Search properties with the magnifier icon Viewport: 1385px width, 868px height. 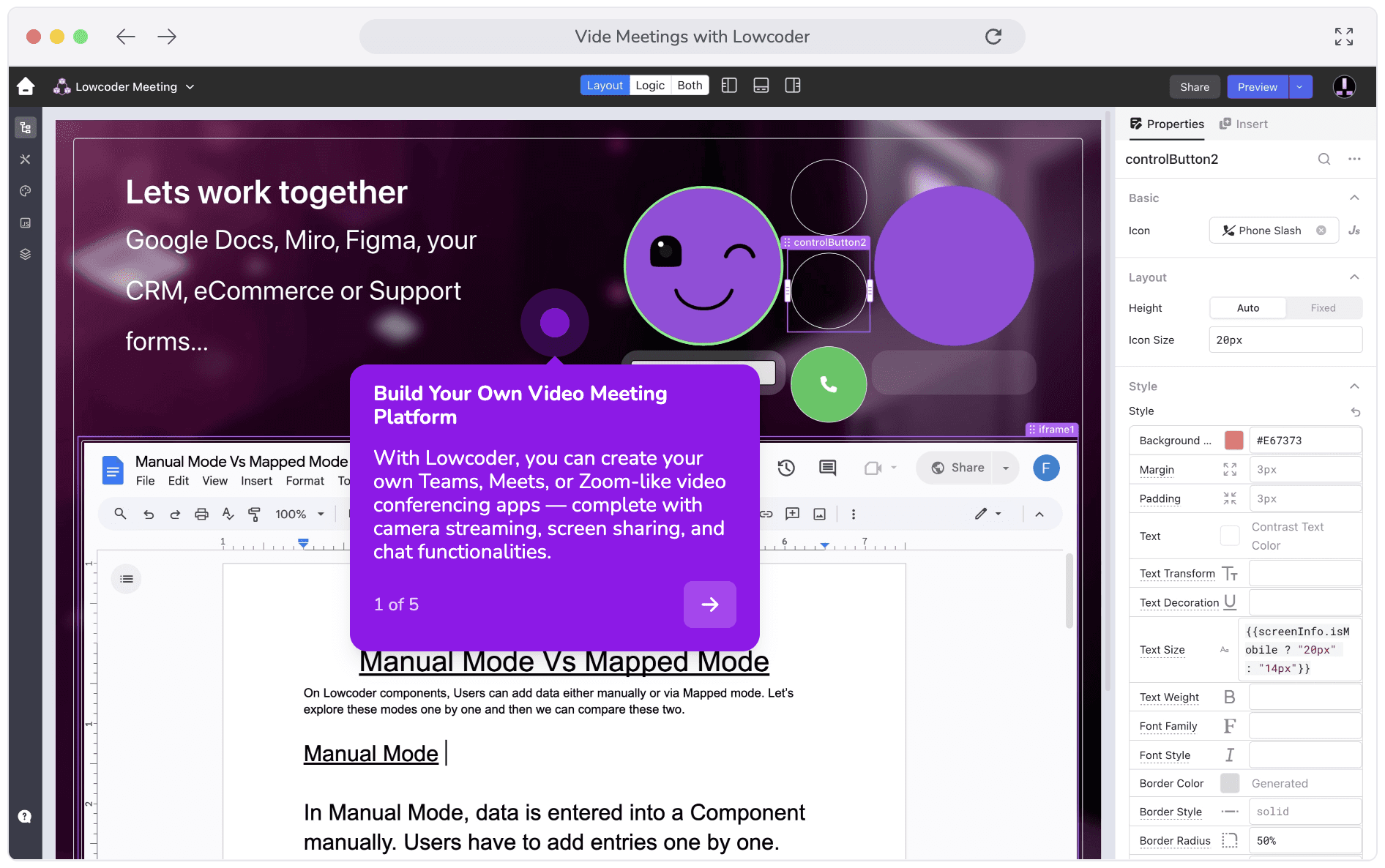1324,159
